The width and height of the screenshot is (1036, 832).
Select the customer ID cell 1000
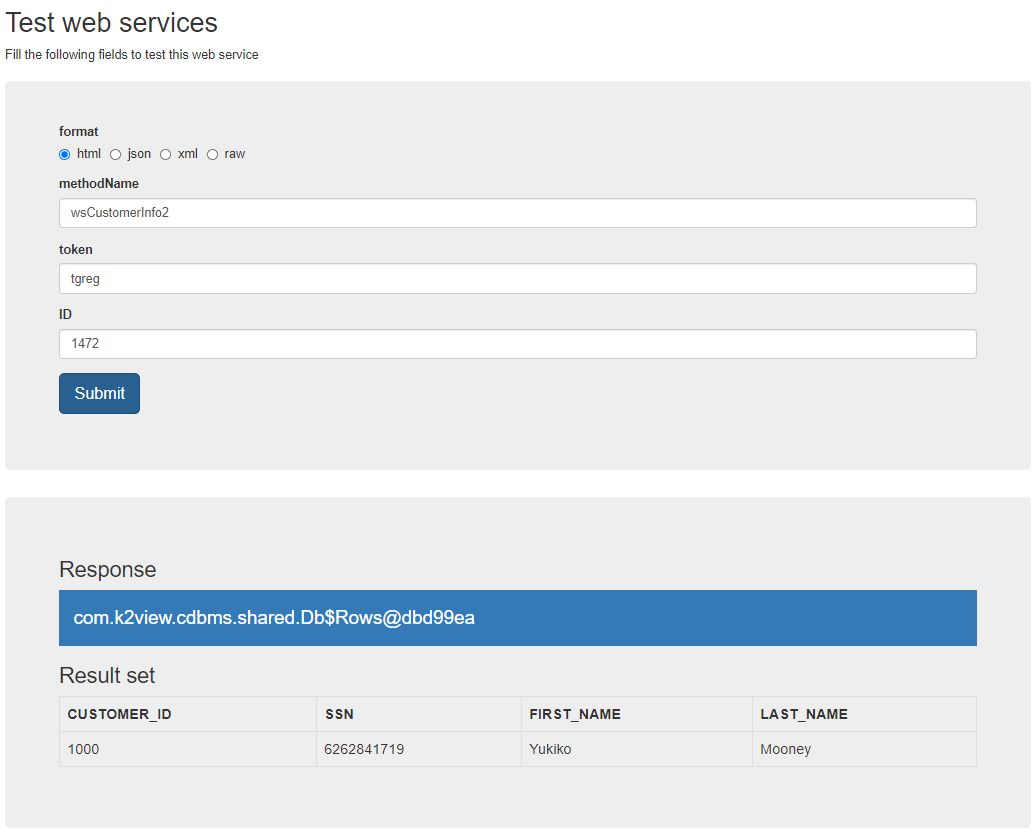[84, 749]
